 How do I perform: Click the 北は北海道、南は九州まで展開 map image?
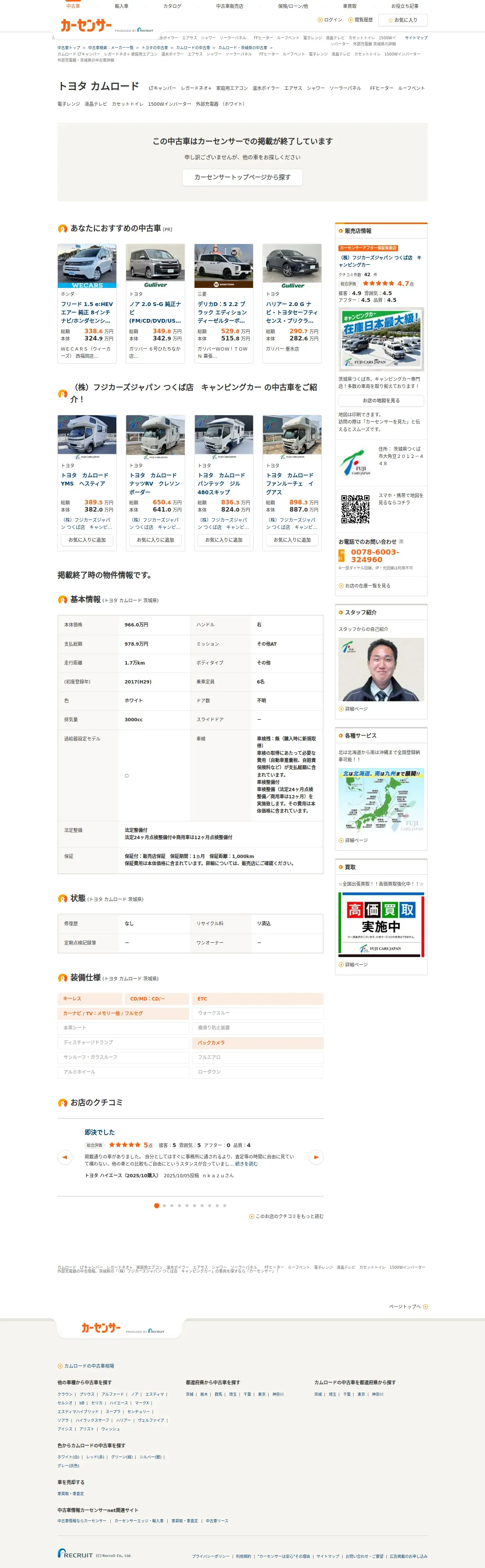[x=381, y=800]
